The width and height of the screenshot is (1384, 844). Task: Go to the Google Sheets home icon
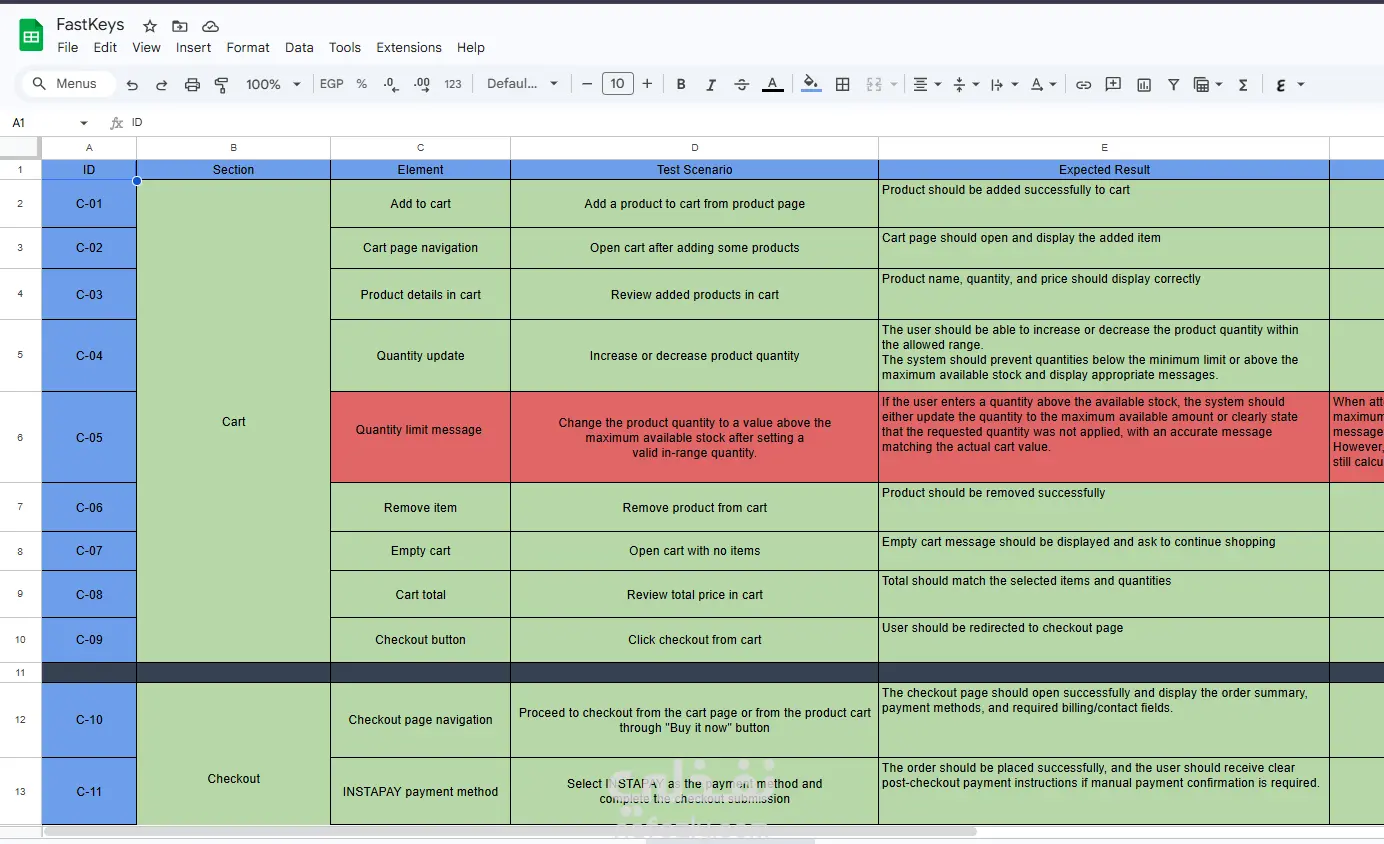(31, 35)
